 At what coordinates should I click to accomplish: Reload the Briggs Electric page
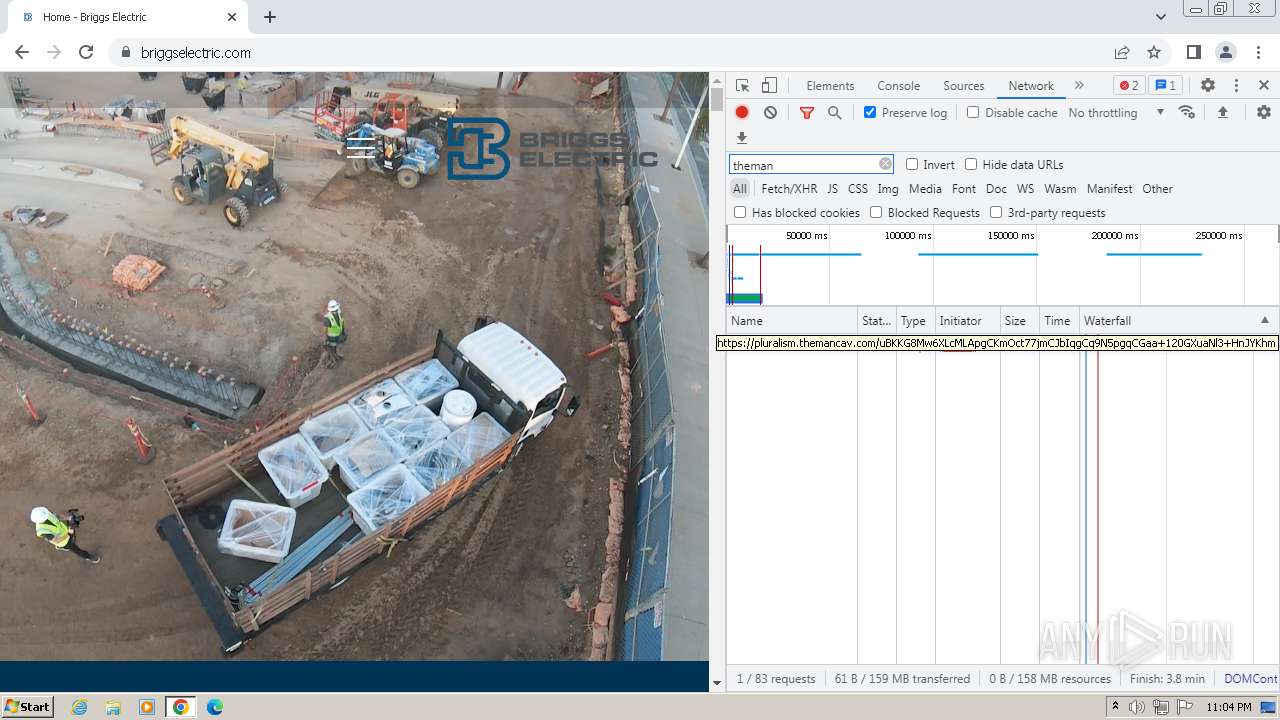[86, 52]
